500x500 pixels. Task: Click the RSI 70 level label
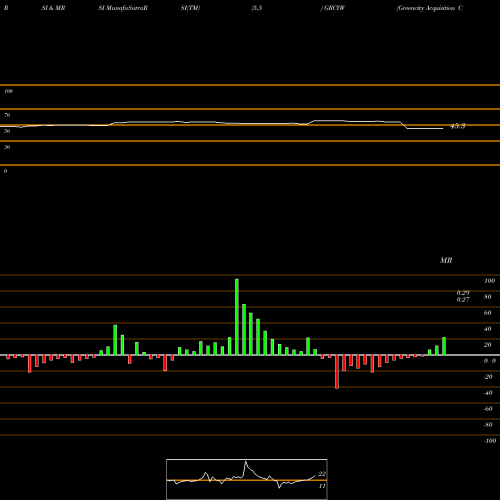(x=7, y=115)
